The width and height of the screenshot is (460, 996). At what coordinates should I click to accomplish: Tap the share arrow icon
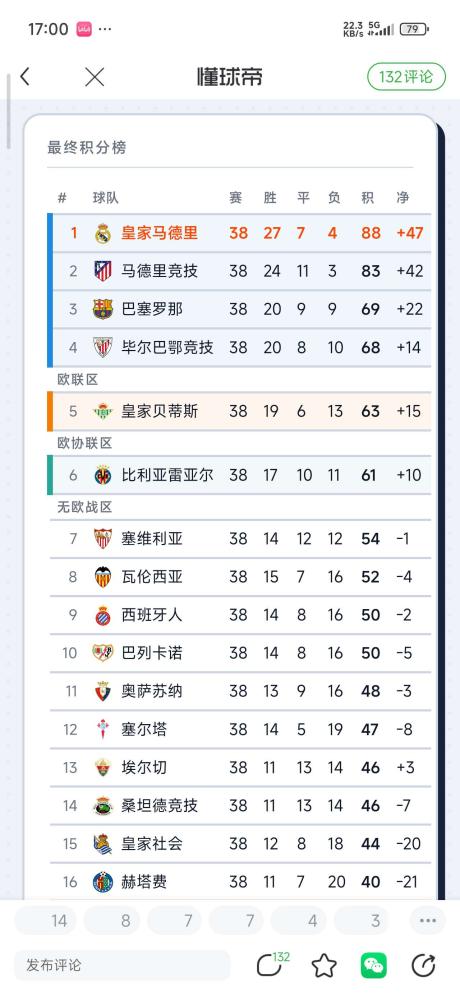coord(423,966)
